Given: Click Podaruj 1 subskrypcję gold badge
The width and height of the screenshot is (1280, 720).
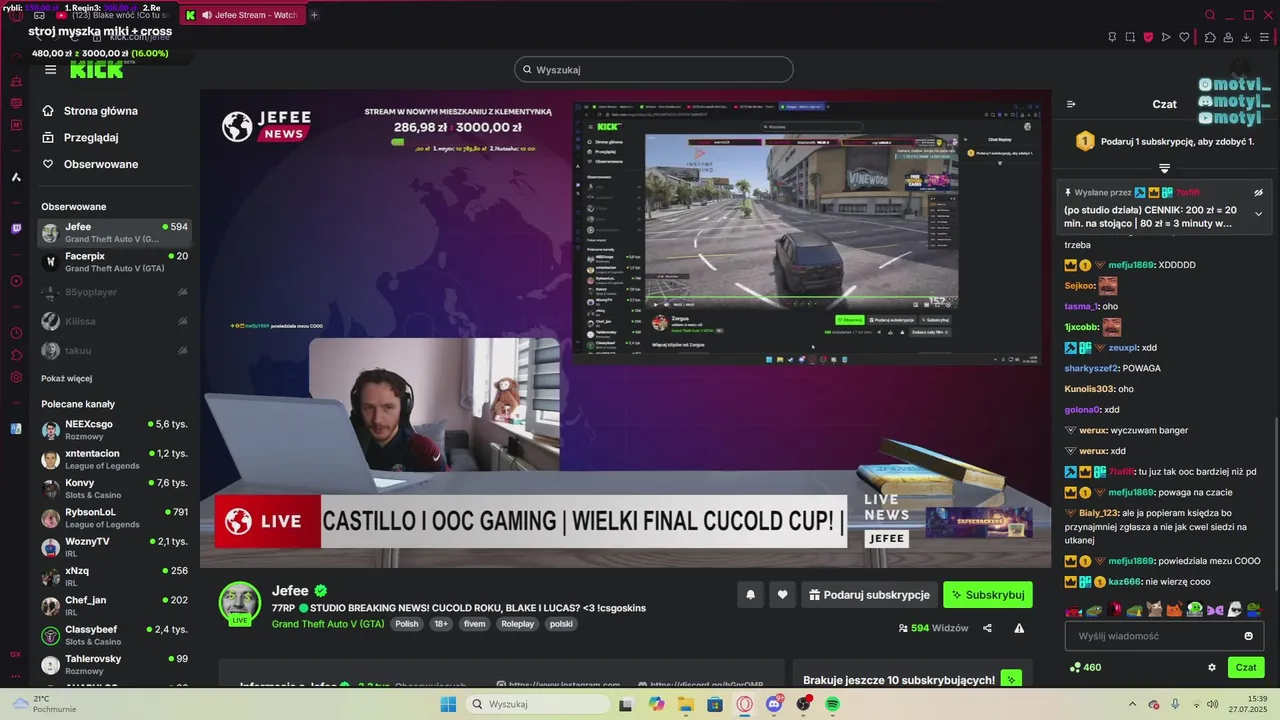Looking at the screenshot, I should tap(1085, 142).
